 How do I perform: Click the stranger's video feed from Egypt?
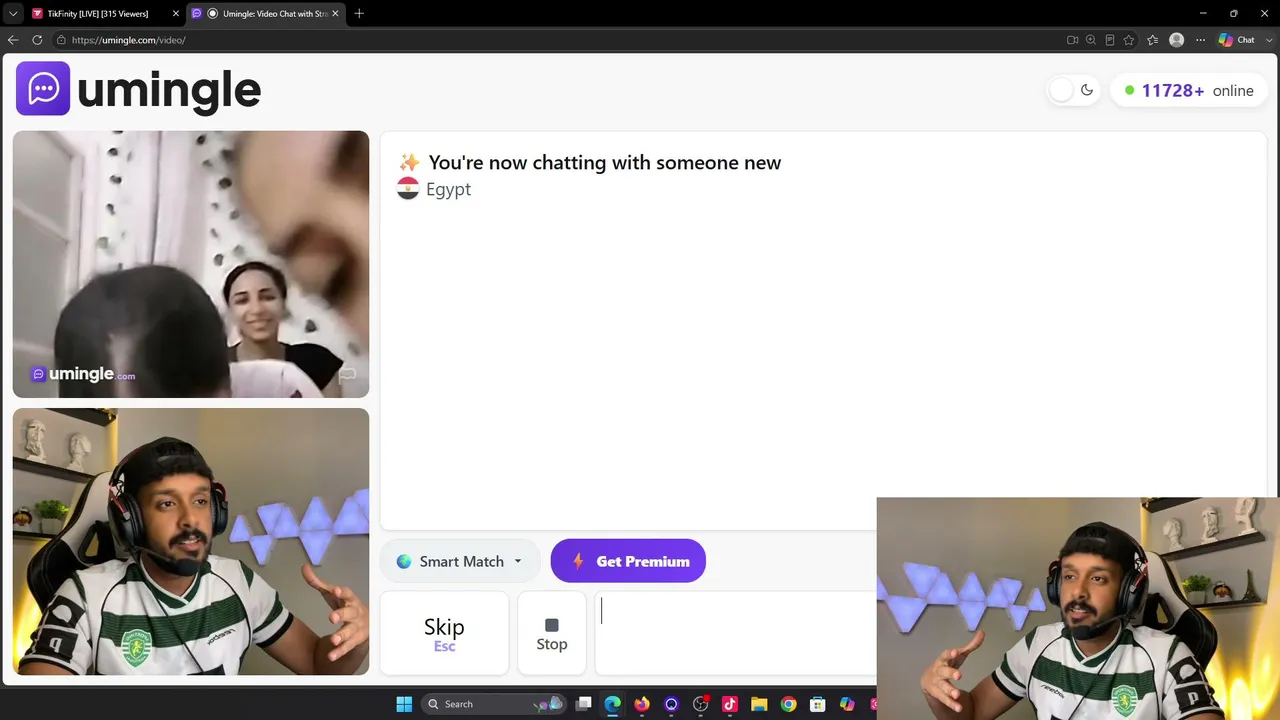[x=191, y=264]
